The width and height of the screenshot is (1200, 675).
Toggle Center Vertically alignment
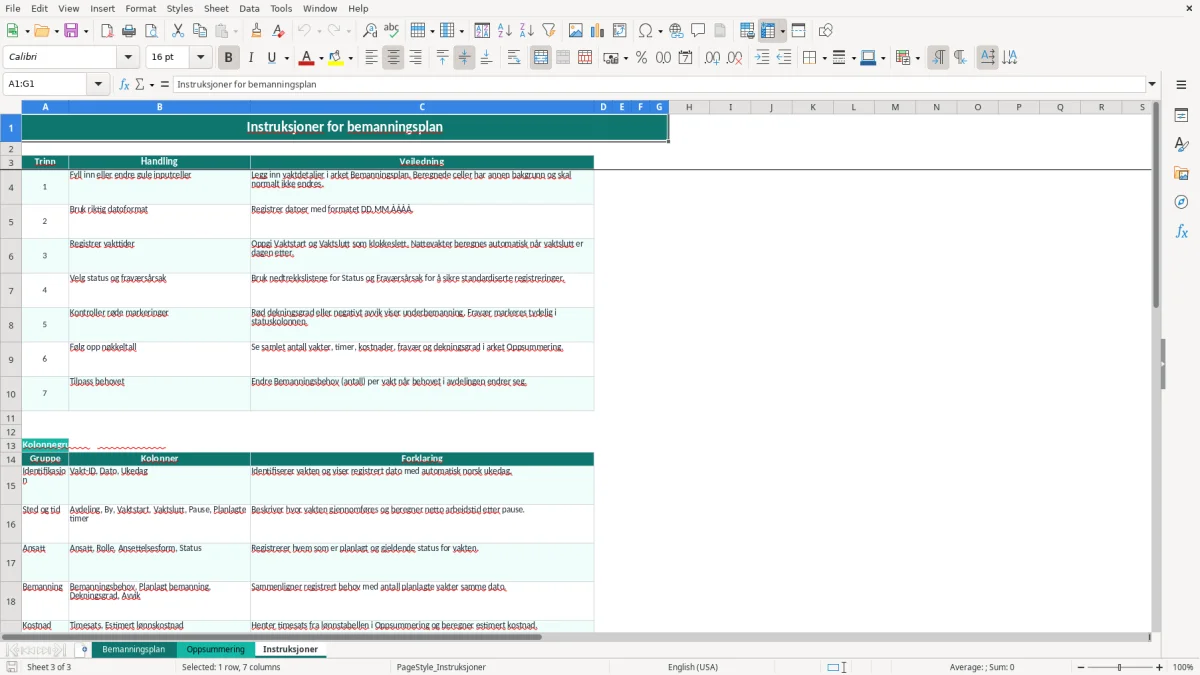click(464, 58)
